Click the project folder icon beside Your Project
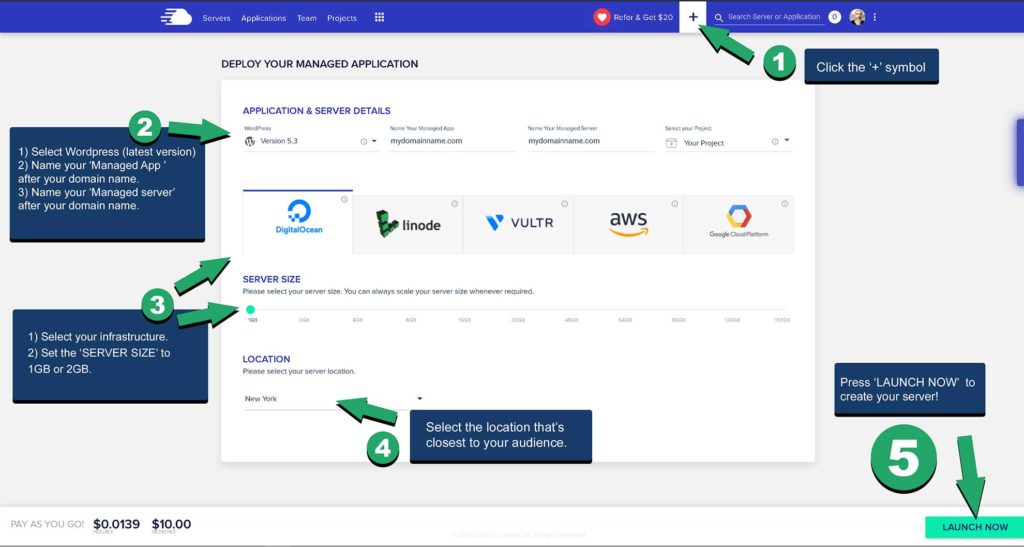The width and height of the screenshot is (1024, 547). point(671,143)
